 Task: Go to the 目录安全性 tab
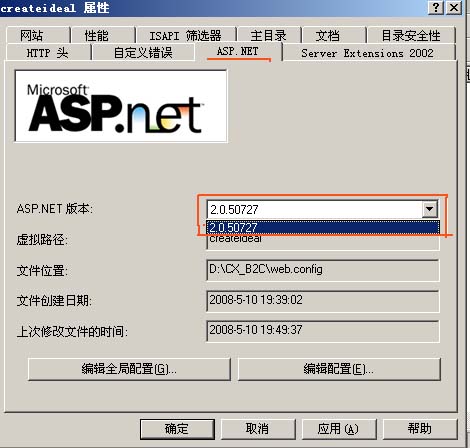(411, 35)
